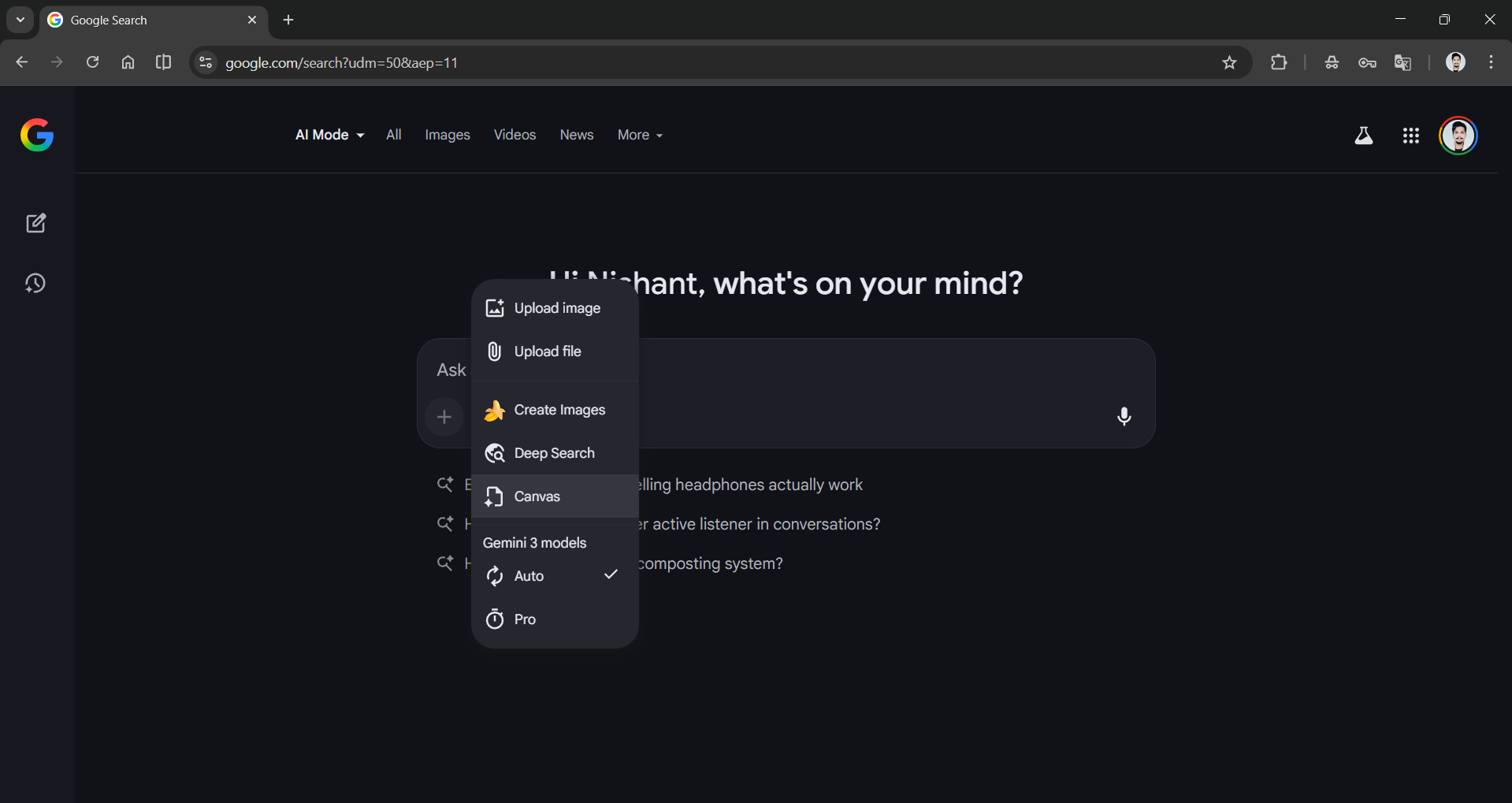Choose Upload file from the menu
1512x803 pixels.
pyautogui.click(x=548, y=351)
